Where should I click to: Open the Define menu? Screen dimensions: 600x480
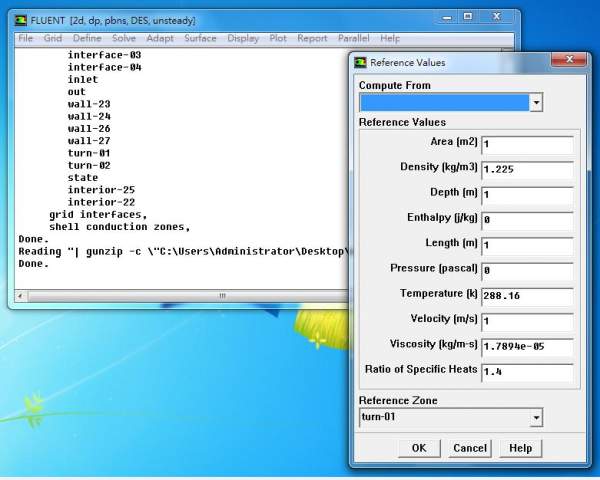click(87, 38)
